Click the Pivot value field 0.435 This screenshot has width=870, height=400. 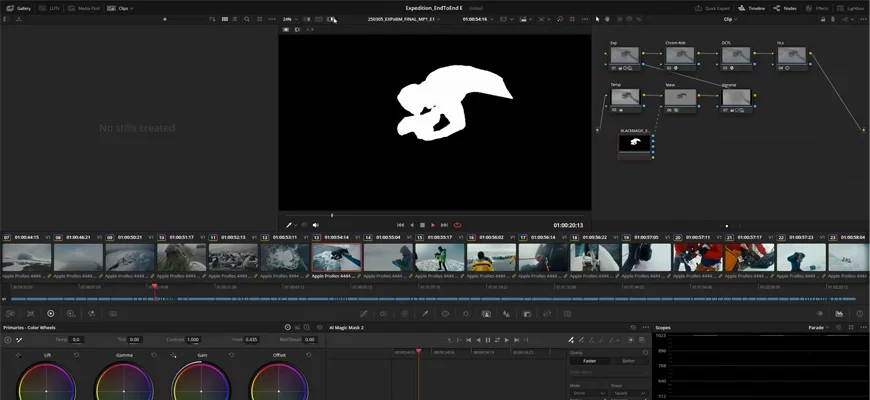click(x=251, y=340)
